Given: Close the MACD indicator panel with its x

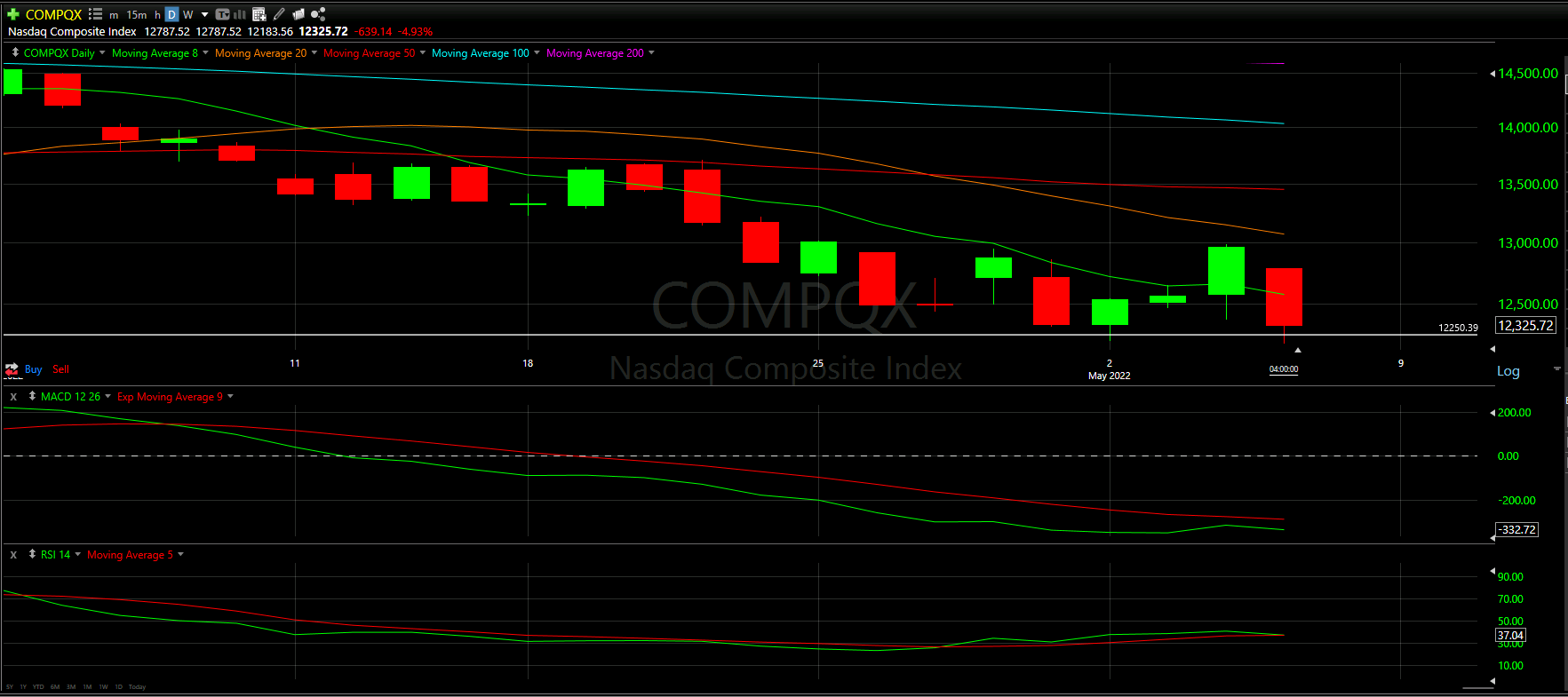Looking at the screenshot, I should click(13, 397).
